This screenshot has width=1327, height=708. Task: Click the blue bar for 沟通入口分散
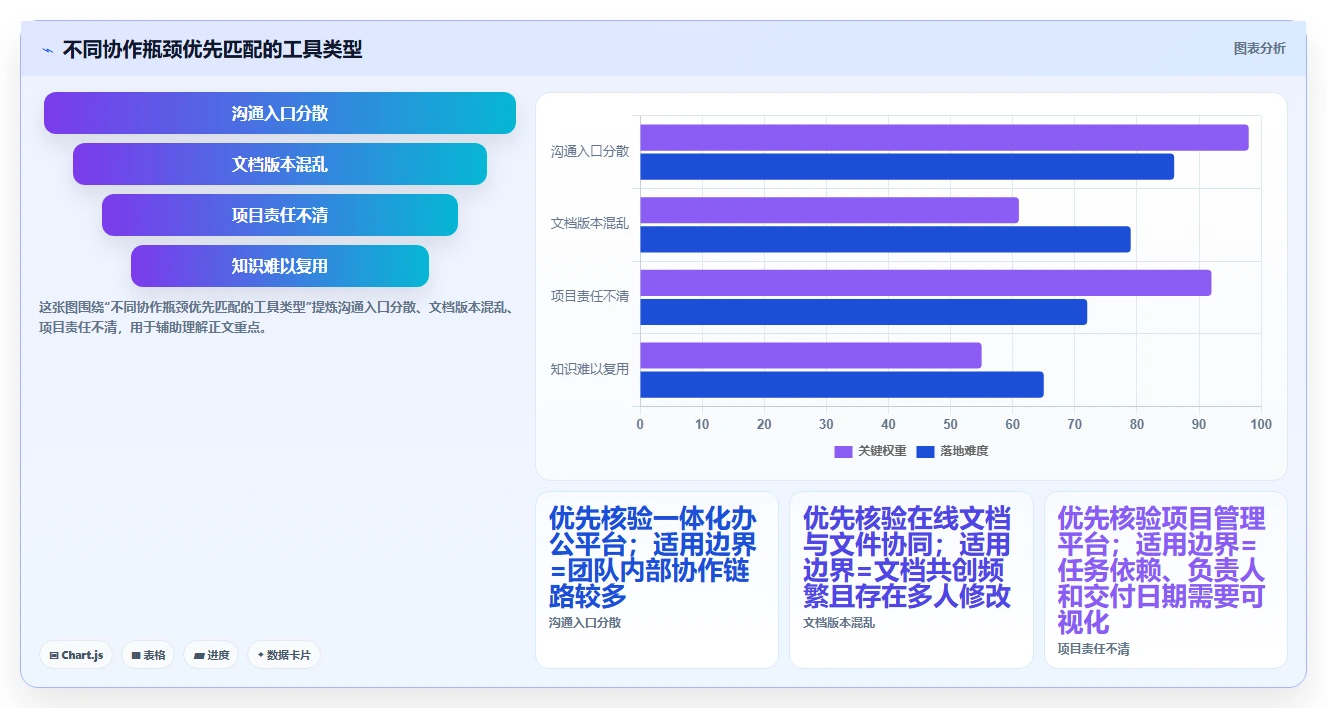click(x=907, y=167)
